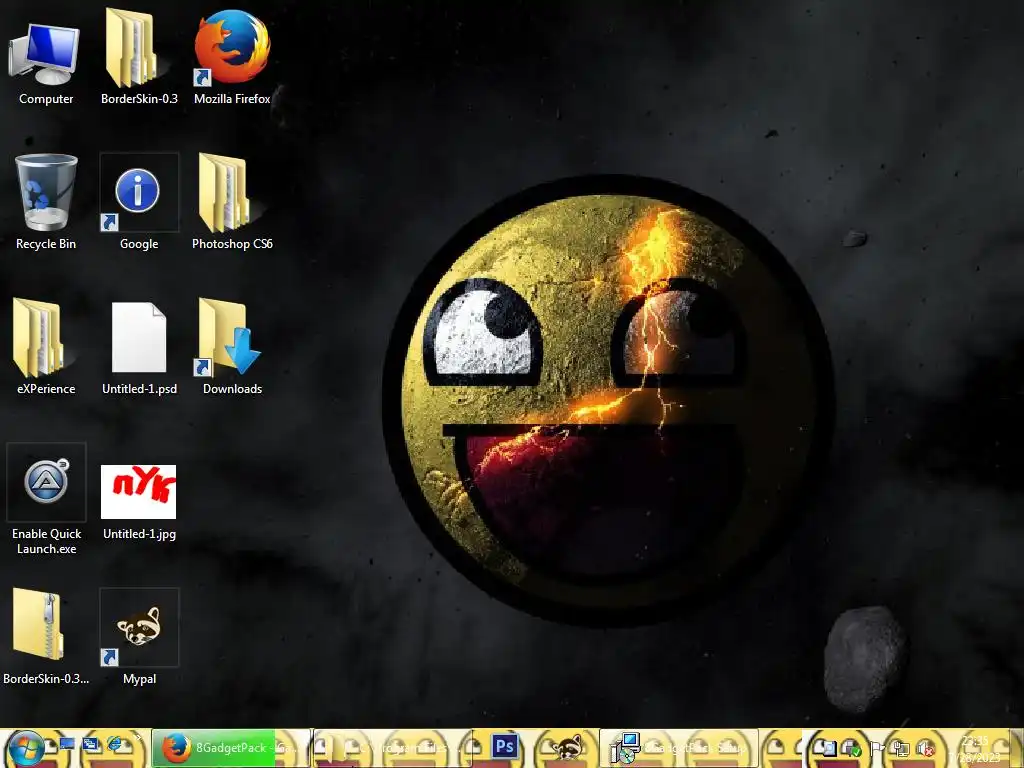This screenshot has height=768, width=1024.
Task: Expand the Quick Launch overflow chevron
Action: click(x=138, y=739)
